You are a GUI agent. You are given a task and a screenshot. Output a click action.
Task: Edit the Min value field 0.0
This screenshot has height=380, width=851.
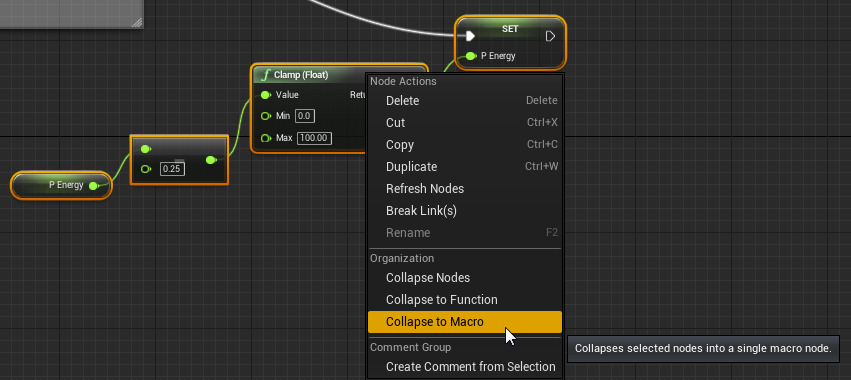[x=305, y=116]
